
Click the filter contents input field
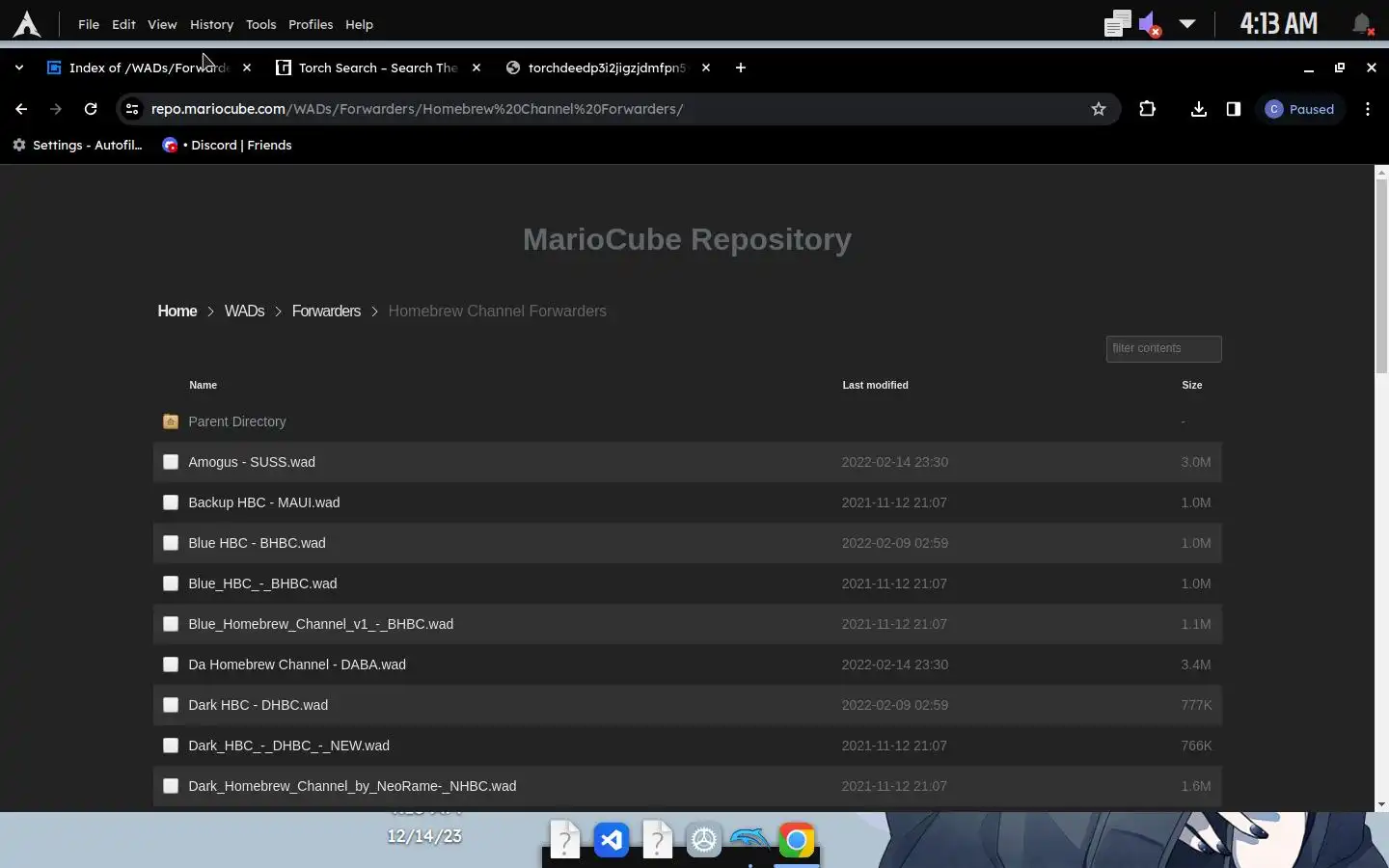pyautogui.click(x=1163, y=348)
